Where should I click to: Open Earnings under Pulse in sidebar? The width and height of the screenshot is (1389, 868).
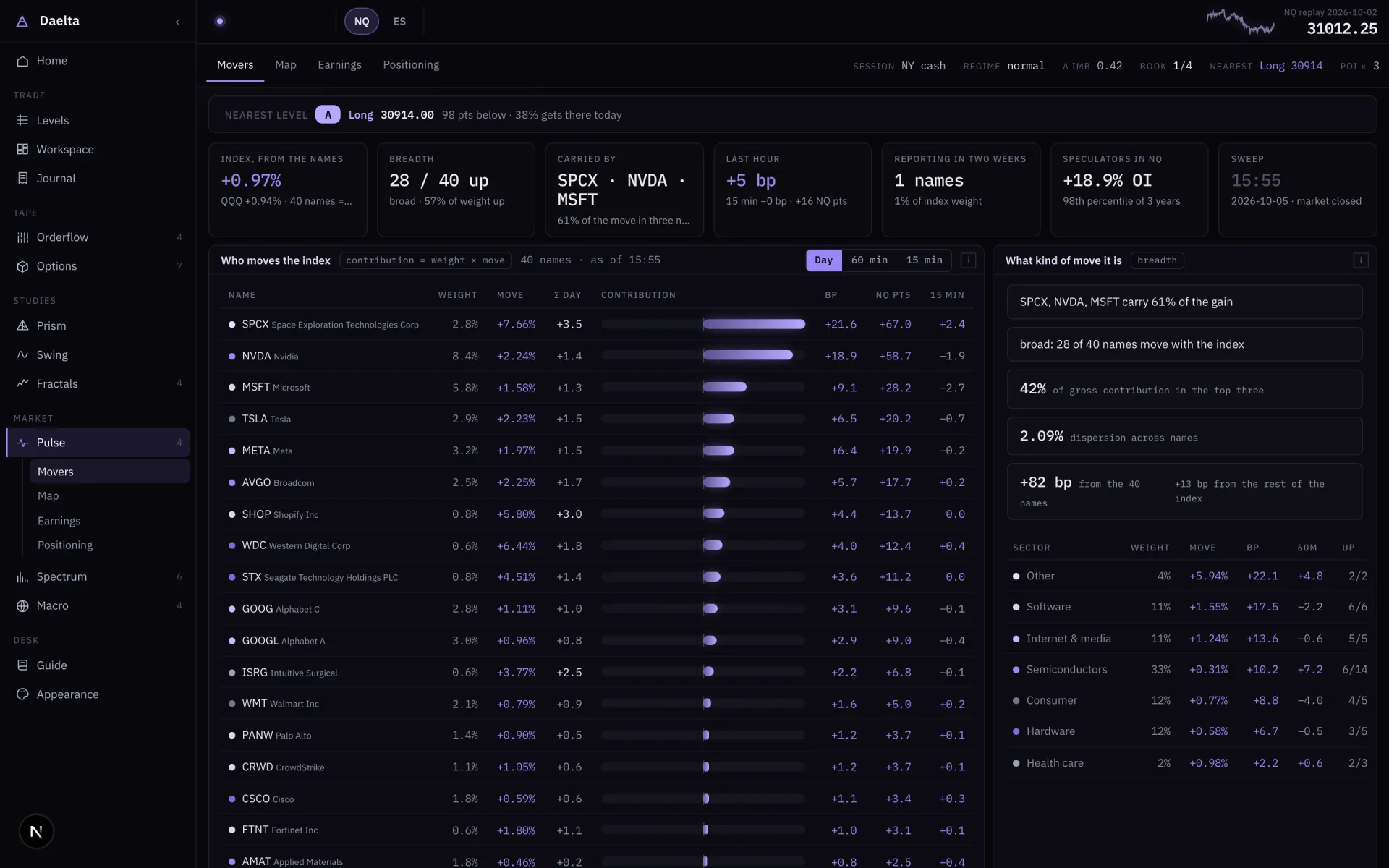(109, 521)
